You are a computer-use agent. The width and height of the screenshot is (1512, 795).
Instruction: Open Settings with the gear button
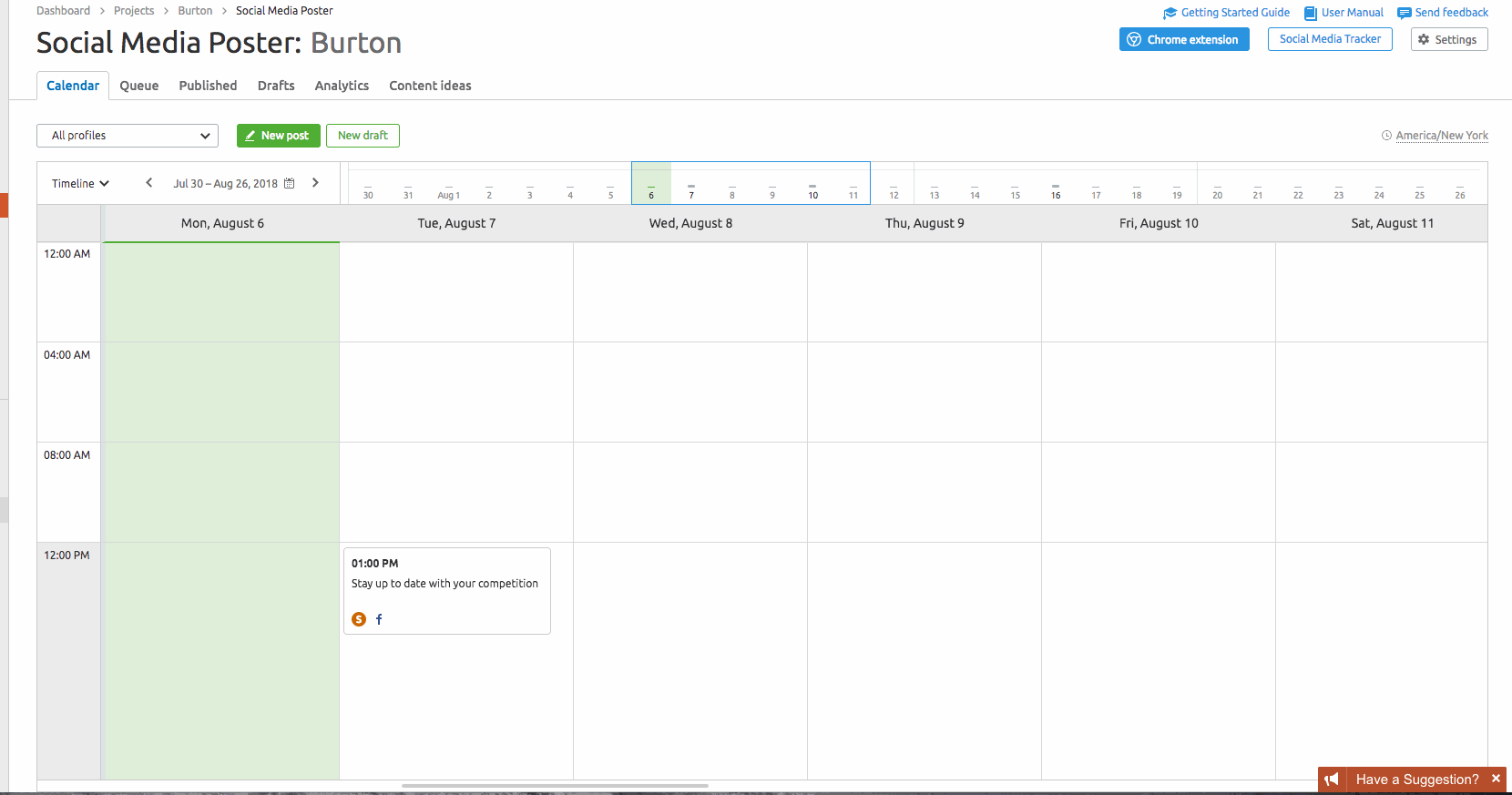click(1448, 39)
